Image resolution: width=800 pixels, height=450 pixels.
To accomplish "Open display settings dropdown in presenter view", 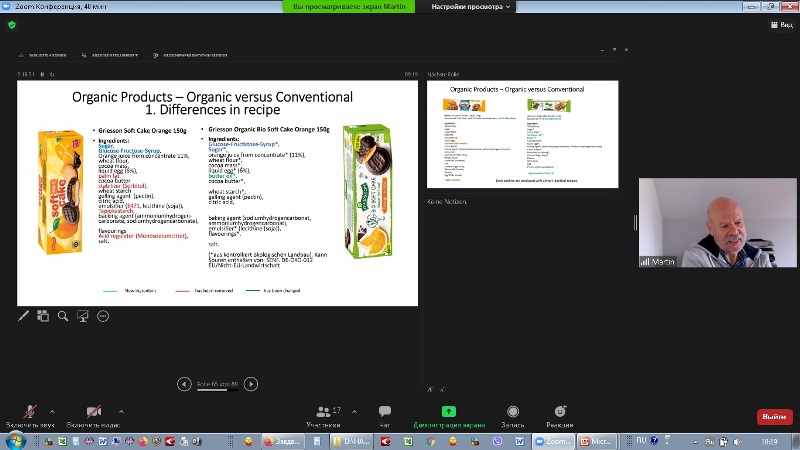I will (x=110, y=55).
